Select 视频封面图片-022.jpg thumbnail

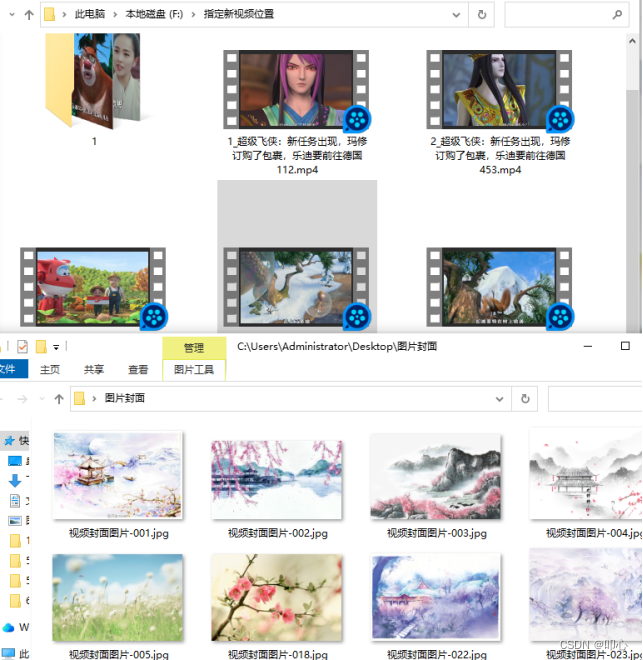pyautogui.click(x=436, y=597)
